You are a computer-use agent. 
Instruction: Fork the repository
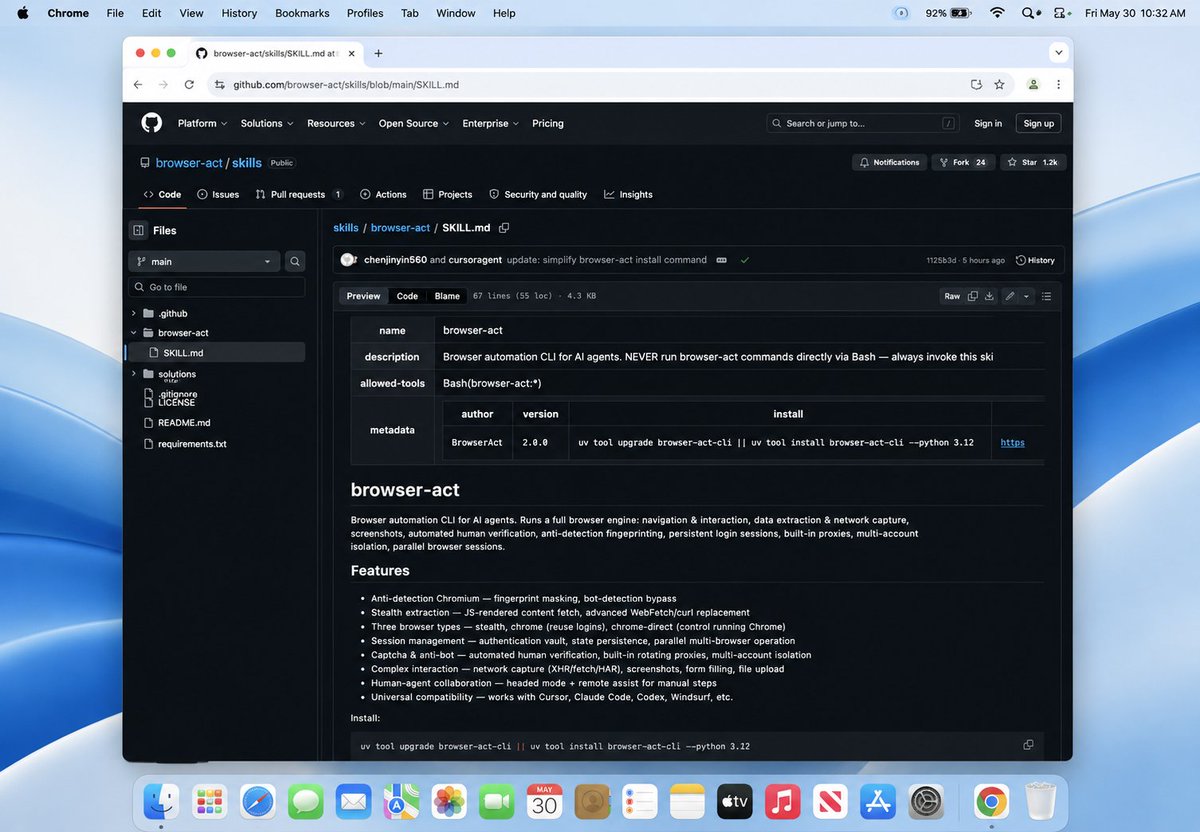(x=963, y=162)
